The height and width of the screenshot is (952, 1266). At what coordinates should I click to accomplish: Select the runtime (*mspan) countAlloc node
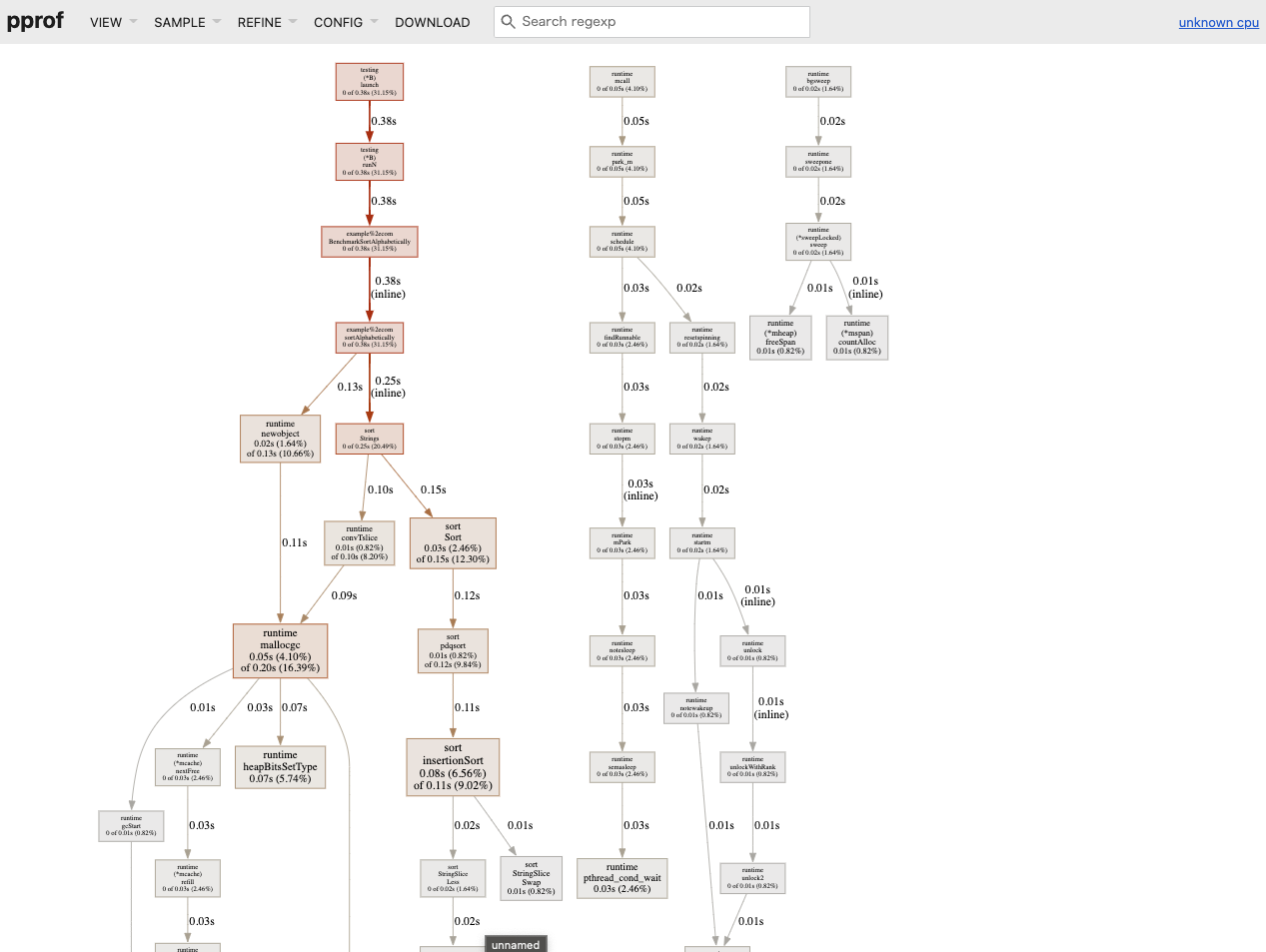(856, 338)
